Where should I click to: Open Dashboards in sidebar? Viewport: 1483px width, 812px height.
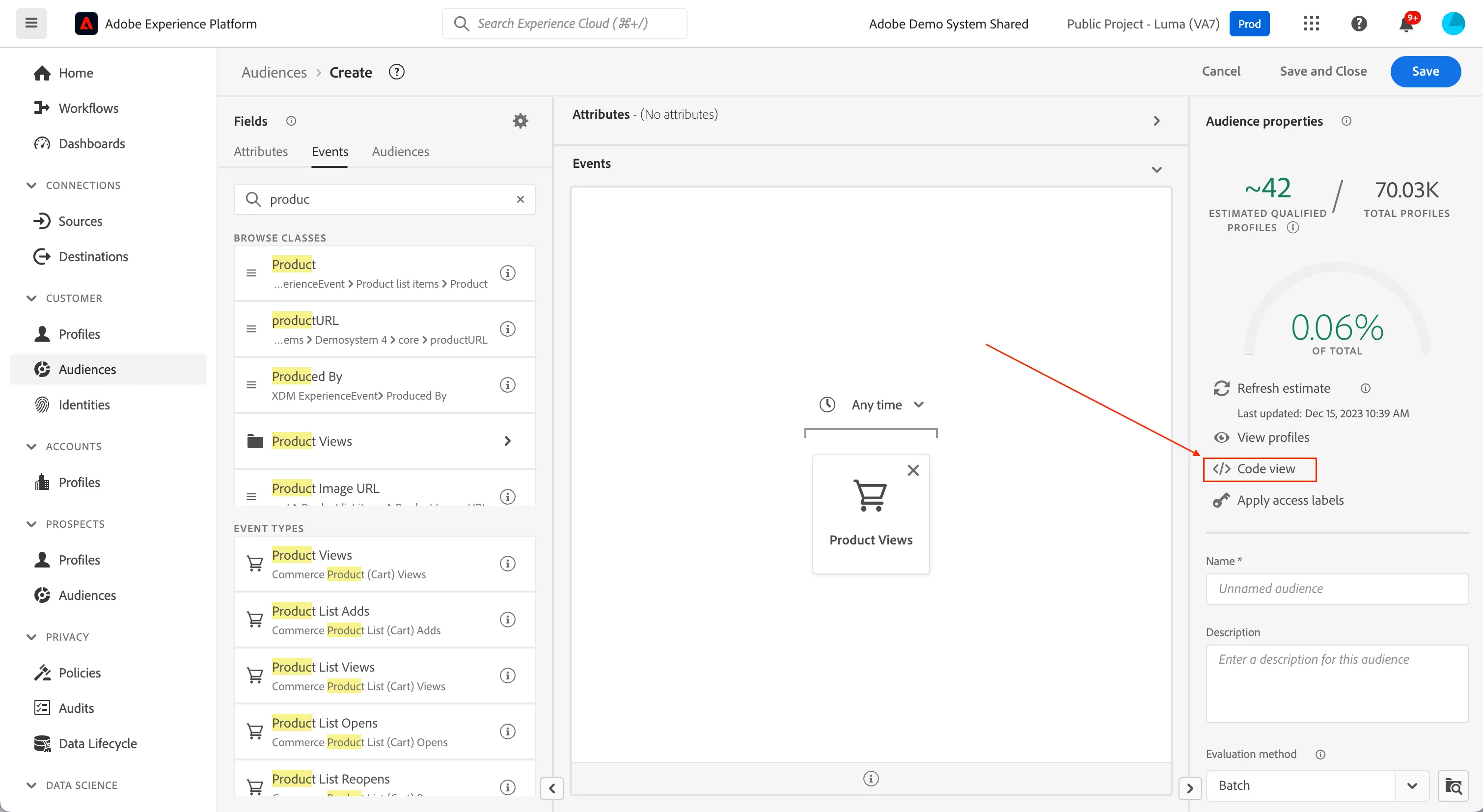point(91,143)
